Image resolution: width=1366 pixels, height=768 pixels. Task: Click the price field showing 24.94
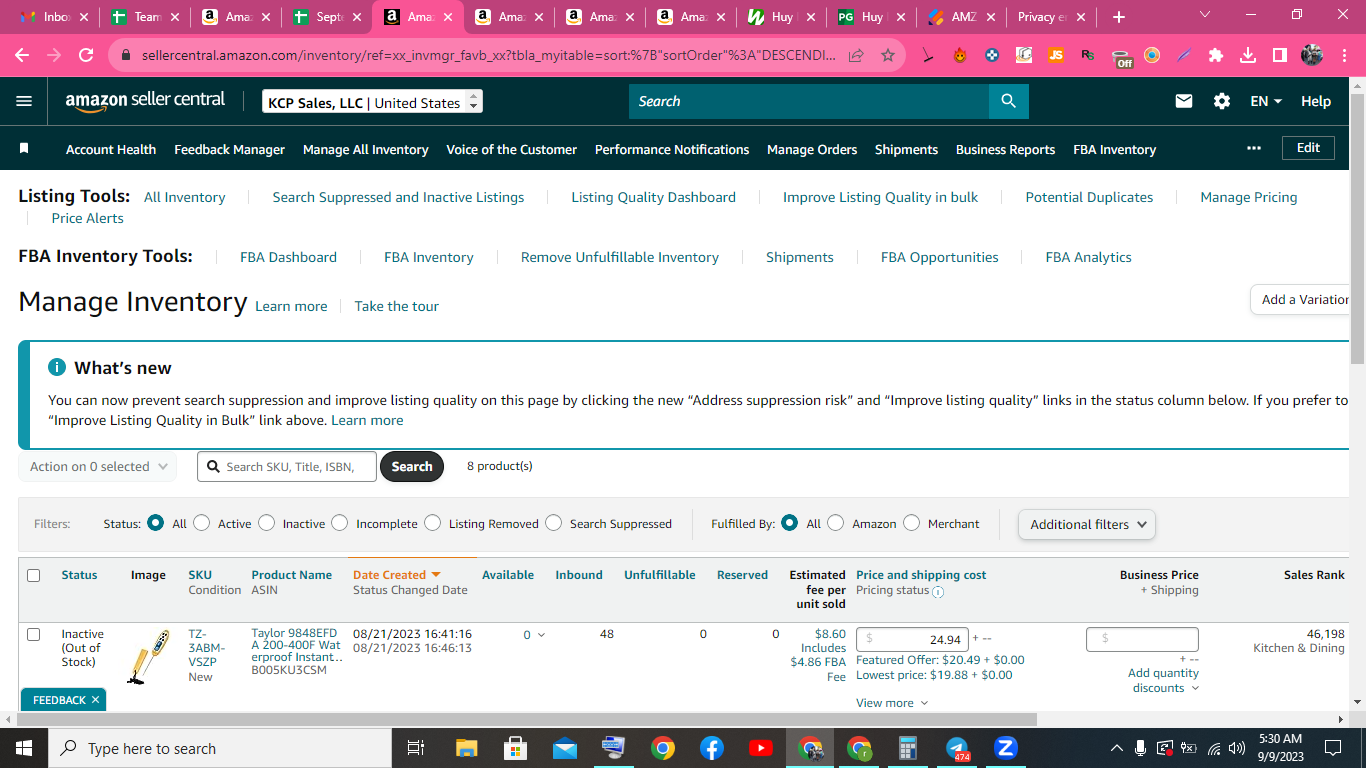(913, 639)
